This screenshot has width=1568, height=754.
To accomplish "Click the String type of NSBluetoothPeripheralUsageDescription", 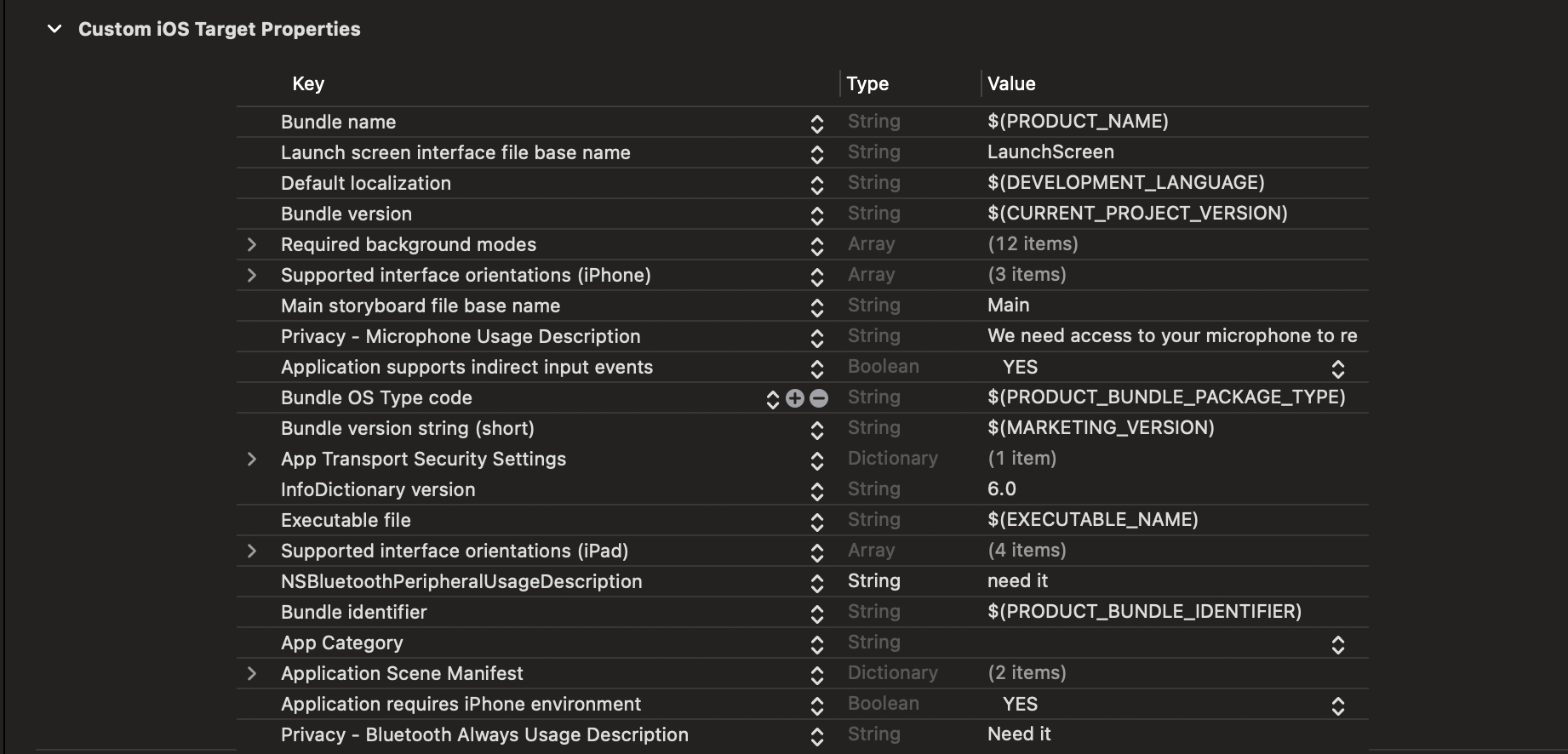I will pos(873,581).
